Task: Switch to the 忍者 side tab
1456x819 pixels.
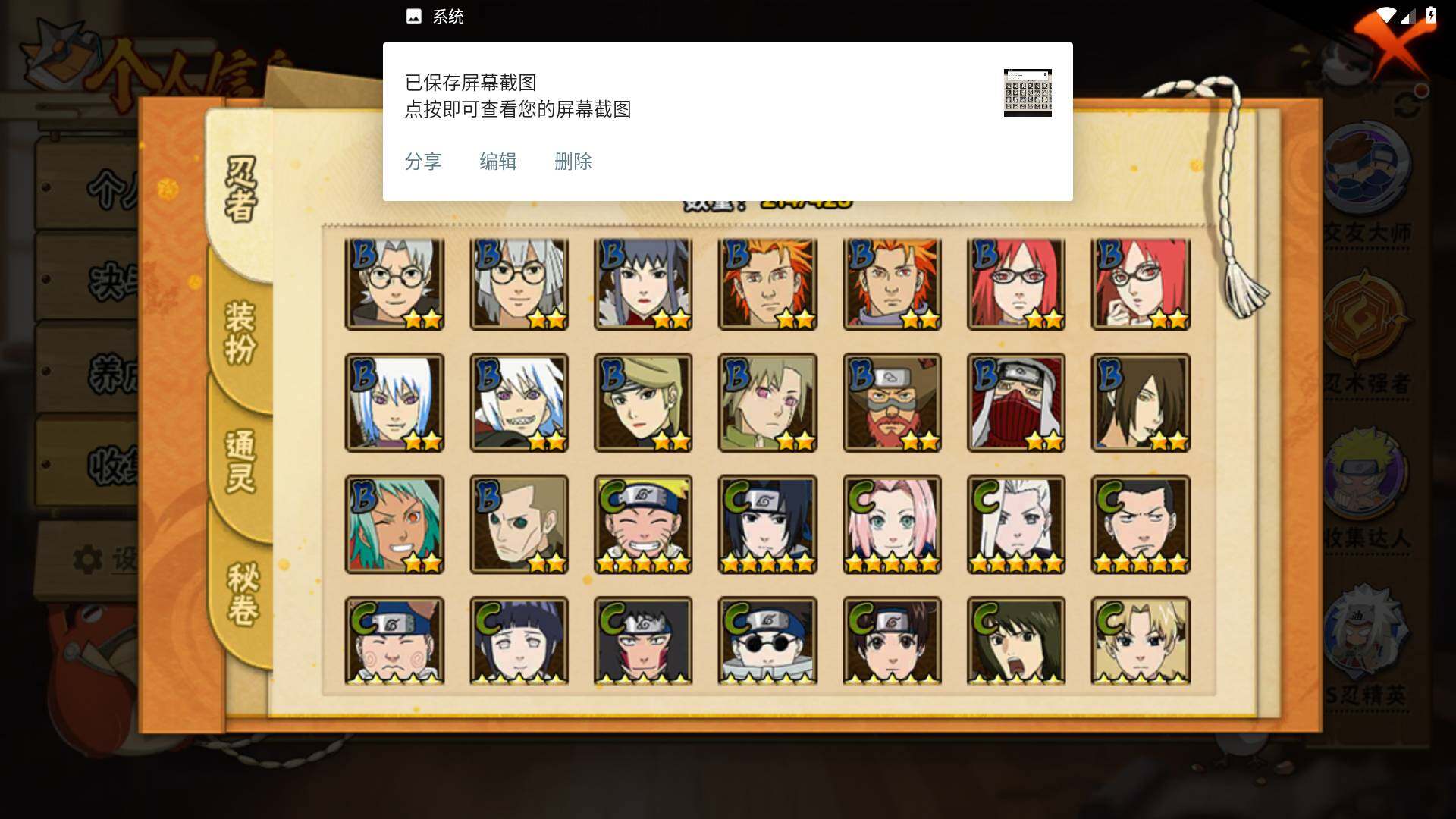Action: point(240,190)
